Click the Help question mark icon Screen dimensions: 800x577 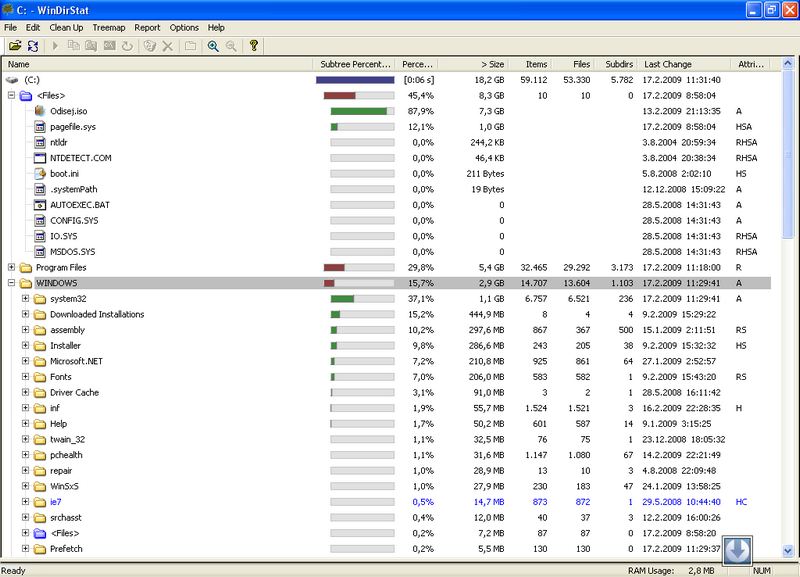click(254, 46)
